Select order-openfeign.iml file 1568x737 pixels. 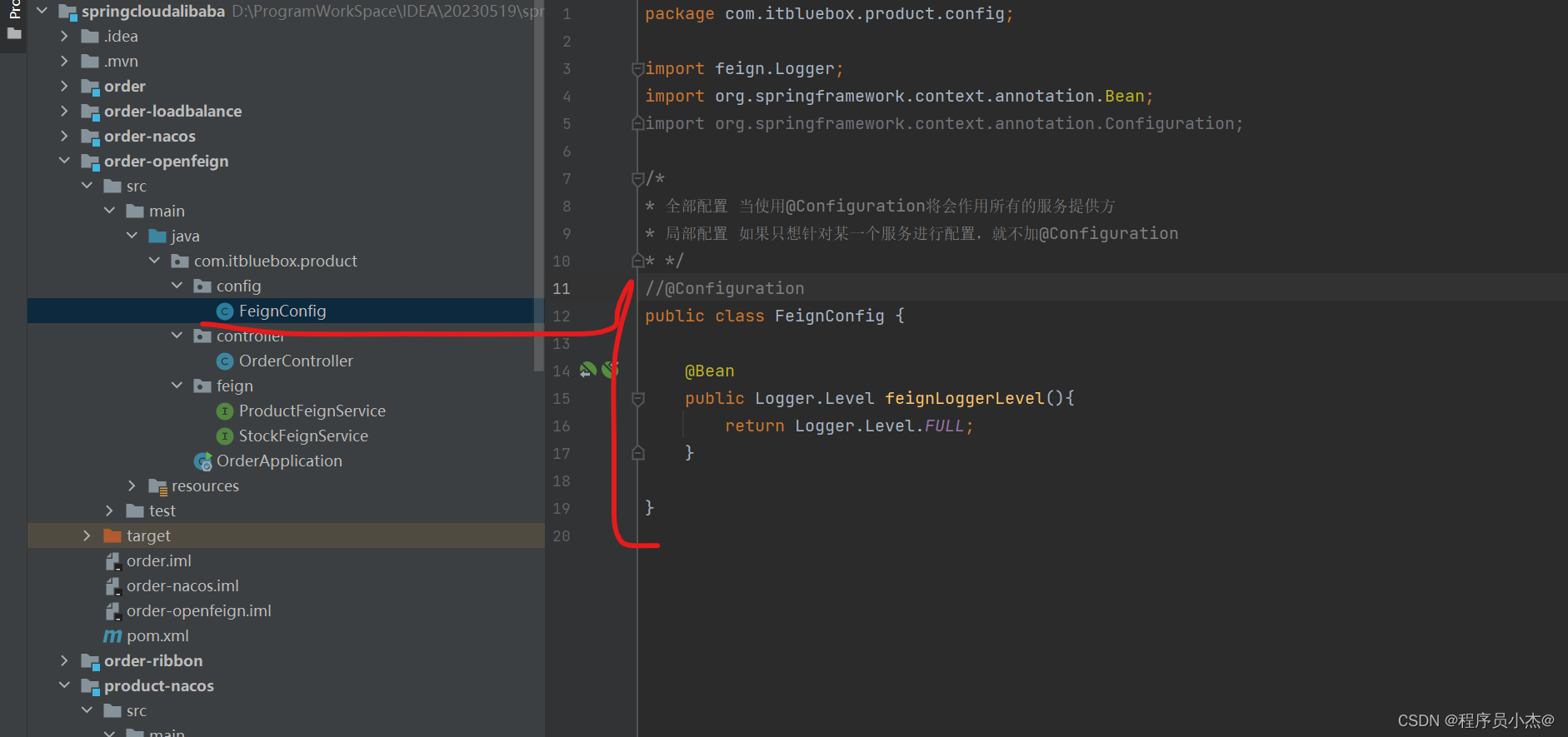pyautogui.click(x=199, y=610)
